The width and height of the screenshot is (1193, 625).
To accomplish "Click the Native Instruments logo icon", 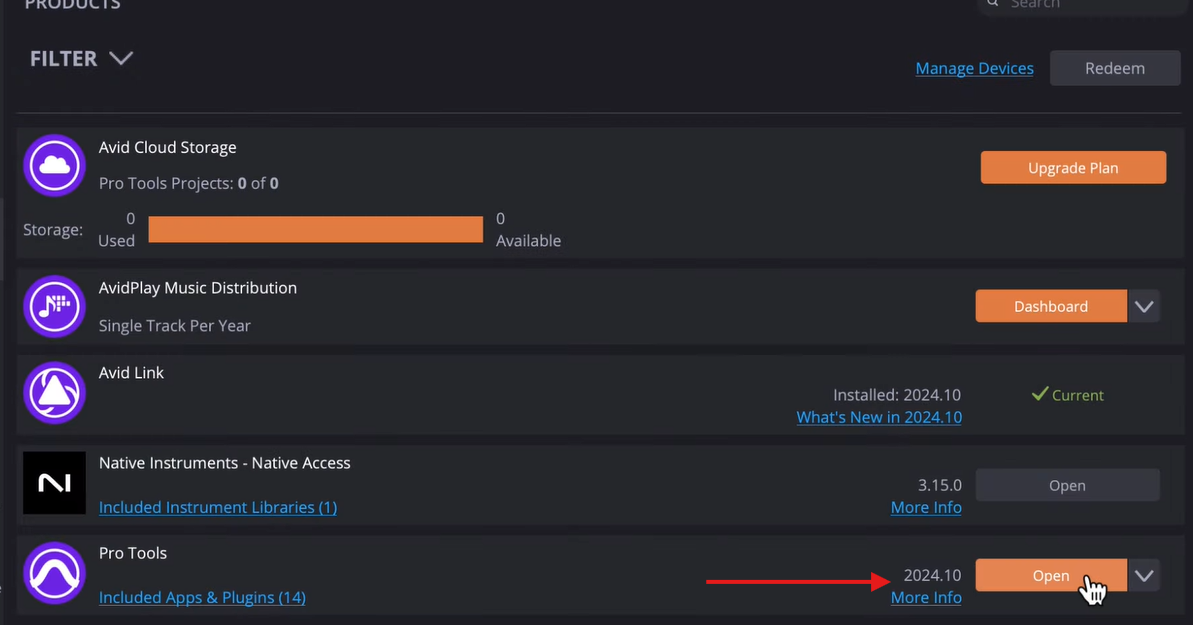I will click(54, 483).
